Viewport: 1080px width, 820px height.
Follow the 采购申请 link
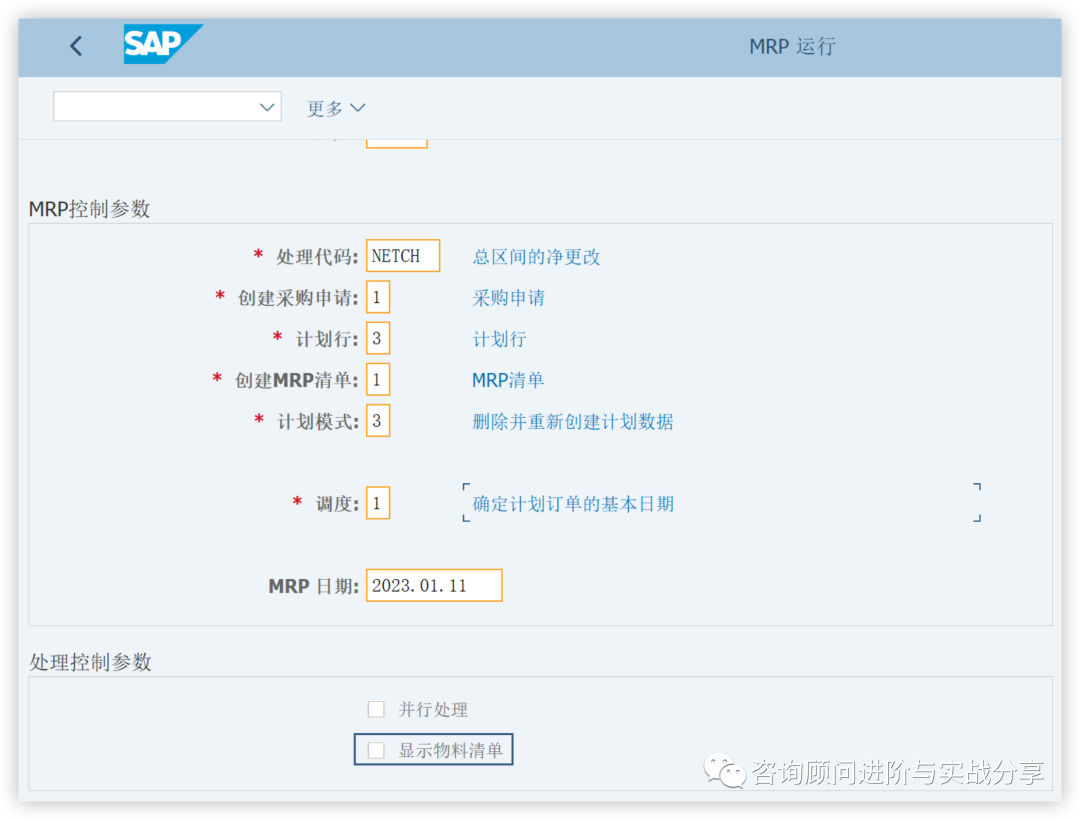click(508, 297)
